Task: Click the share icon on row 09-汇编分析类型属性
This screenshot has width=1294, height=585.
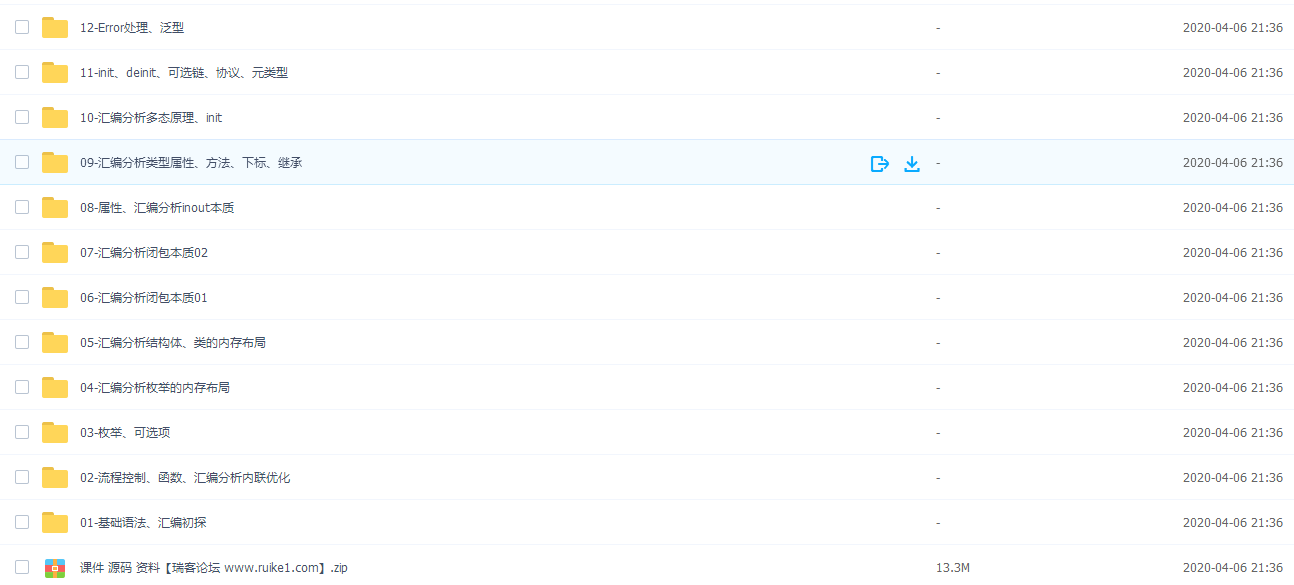Action: (879, 163)
